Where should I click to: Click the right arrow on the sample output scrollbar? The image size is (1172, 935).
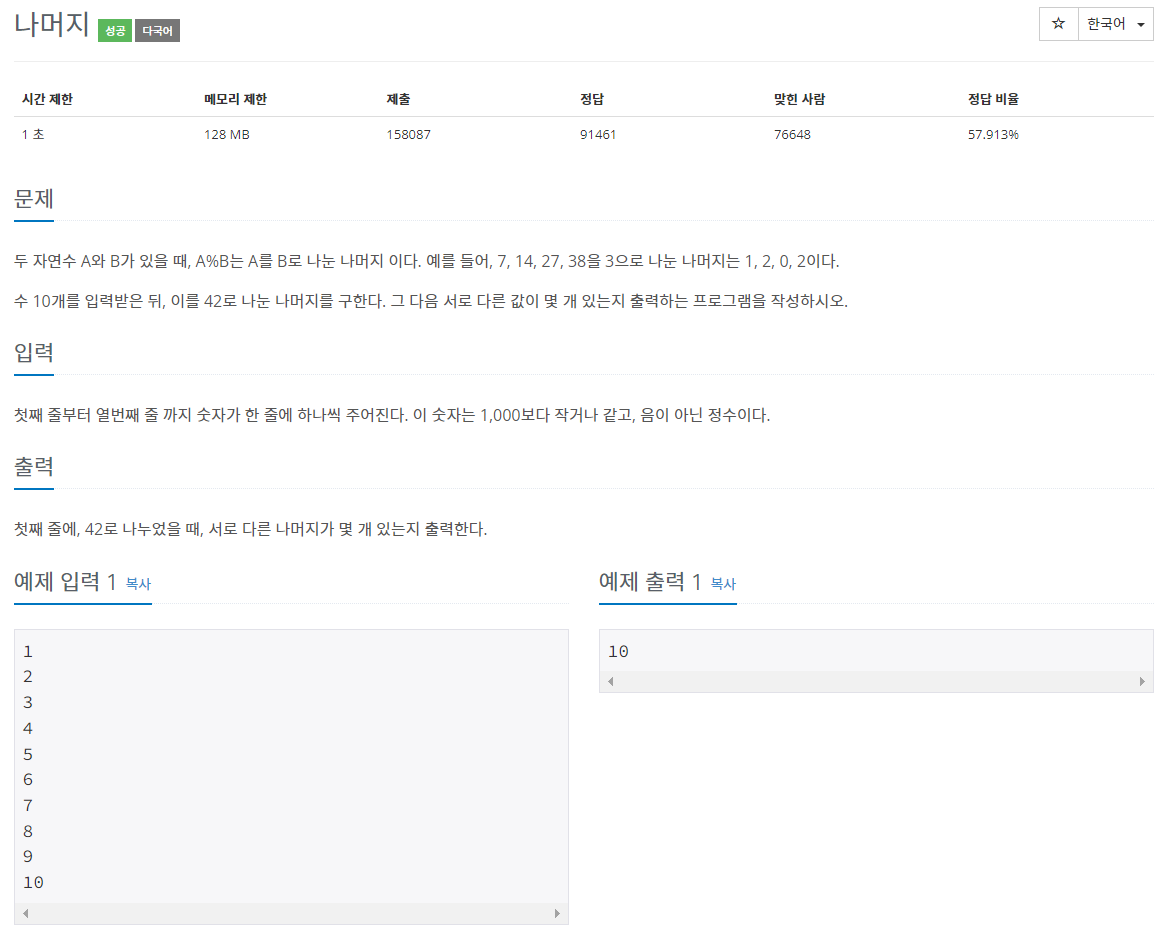[x=1141, y=681]
